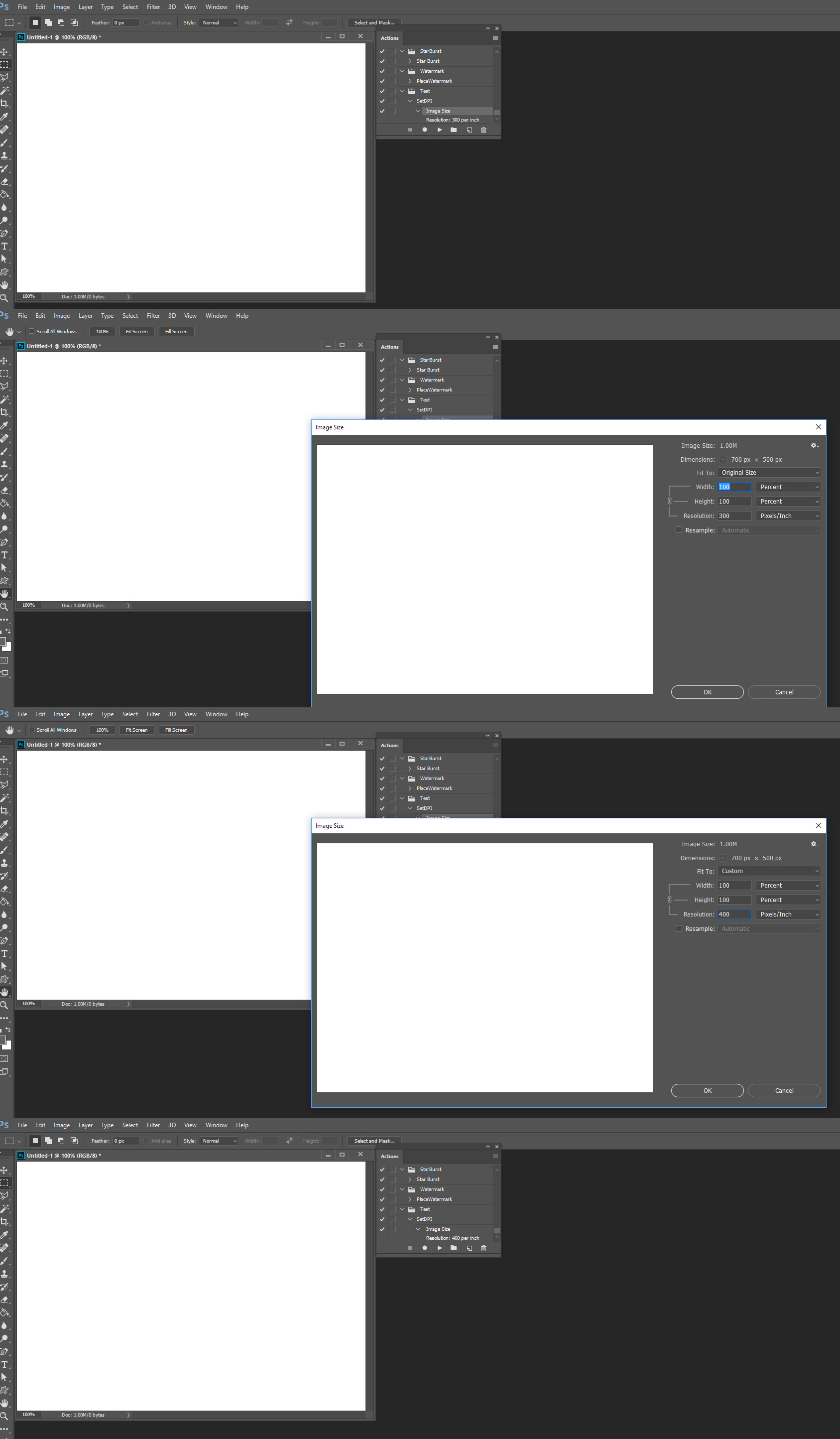Enable Resample in Custom Image Size dialog
The height and width of the screenshot is (1439, 840).
pyautogui.click(x=679, y=928)
